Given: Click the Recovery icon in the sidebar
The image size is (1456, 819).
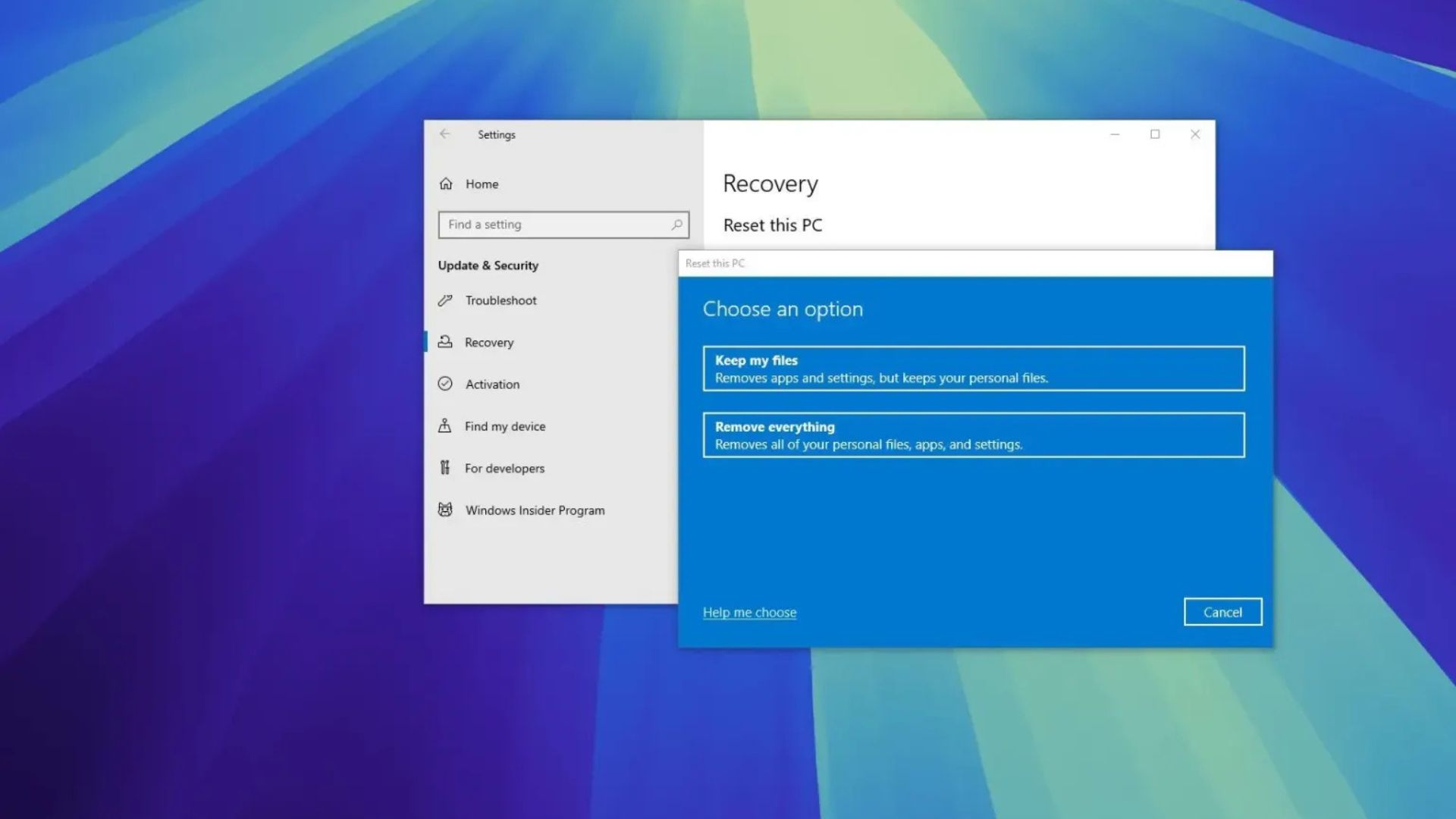Looking at the screenshot, I should (x=447, y=342).
